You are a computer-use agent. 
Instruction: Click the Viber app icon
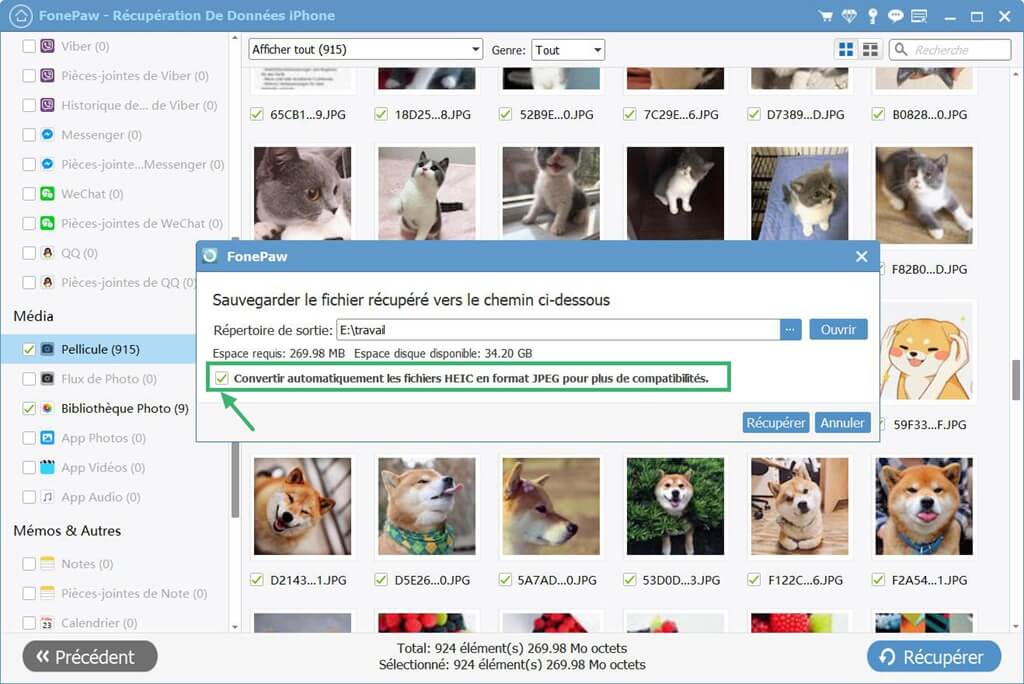coord(48,46)
